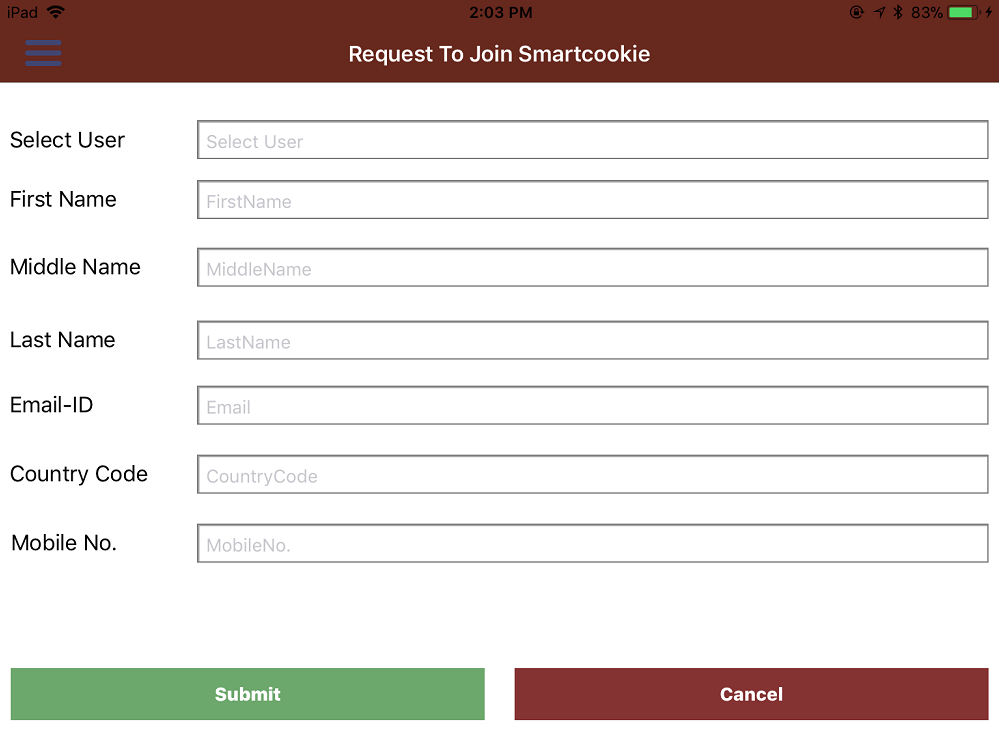Tap the Request To Join Smartcookie title

(x=499, y=54)
